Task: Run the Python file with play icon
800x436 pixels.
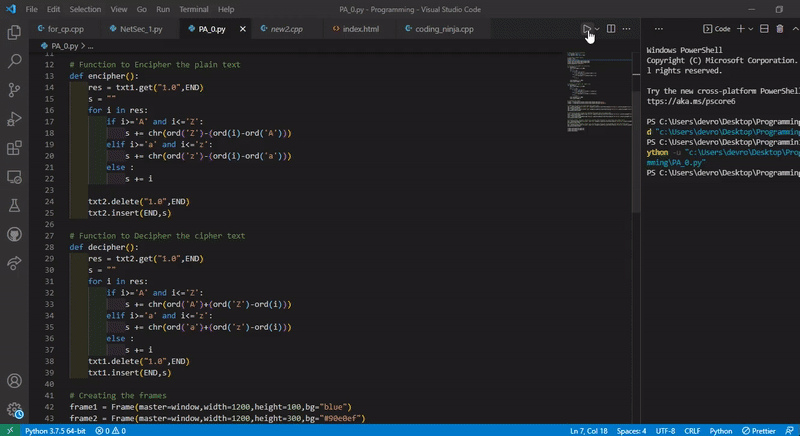Action: tap(587, 29)
